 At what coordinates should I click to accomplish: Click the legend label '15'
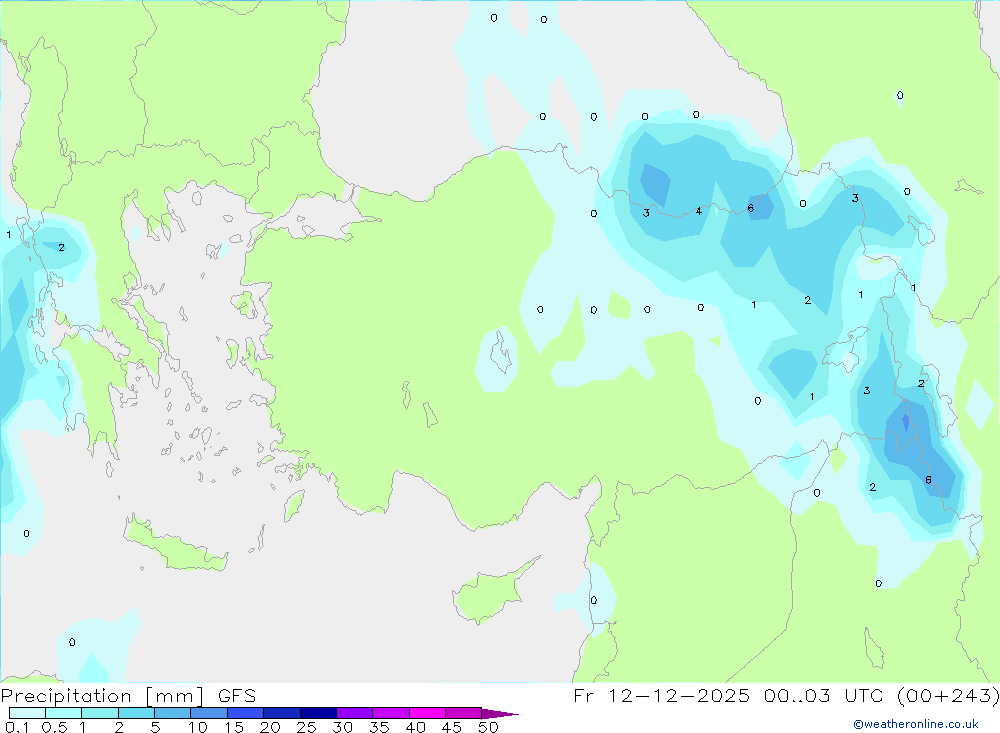pos(234,727)
